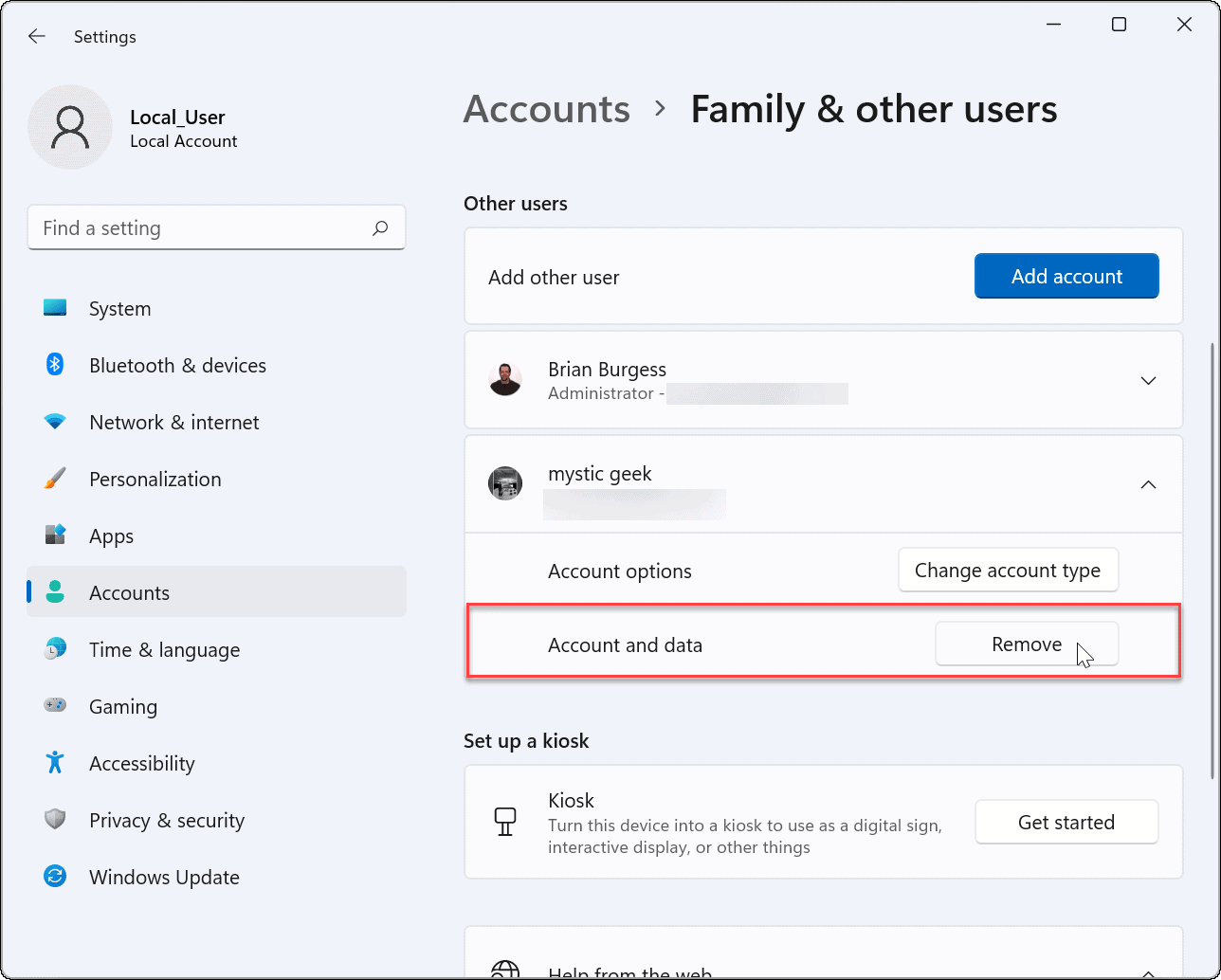Collapse the mystic geek account entry
The image size is (1221, 980).
point(1148,484)
